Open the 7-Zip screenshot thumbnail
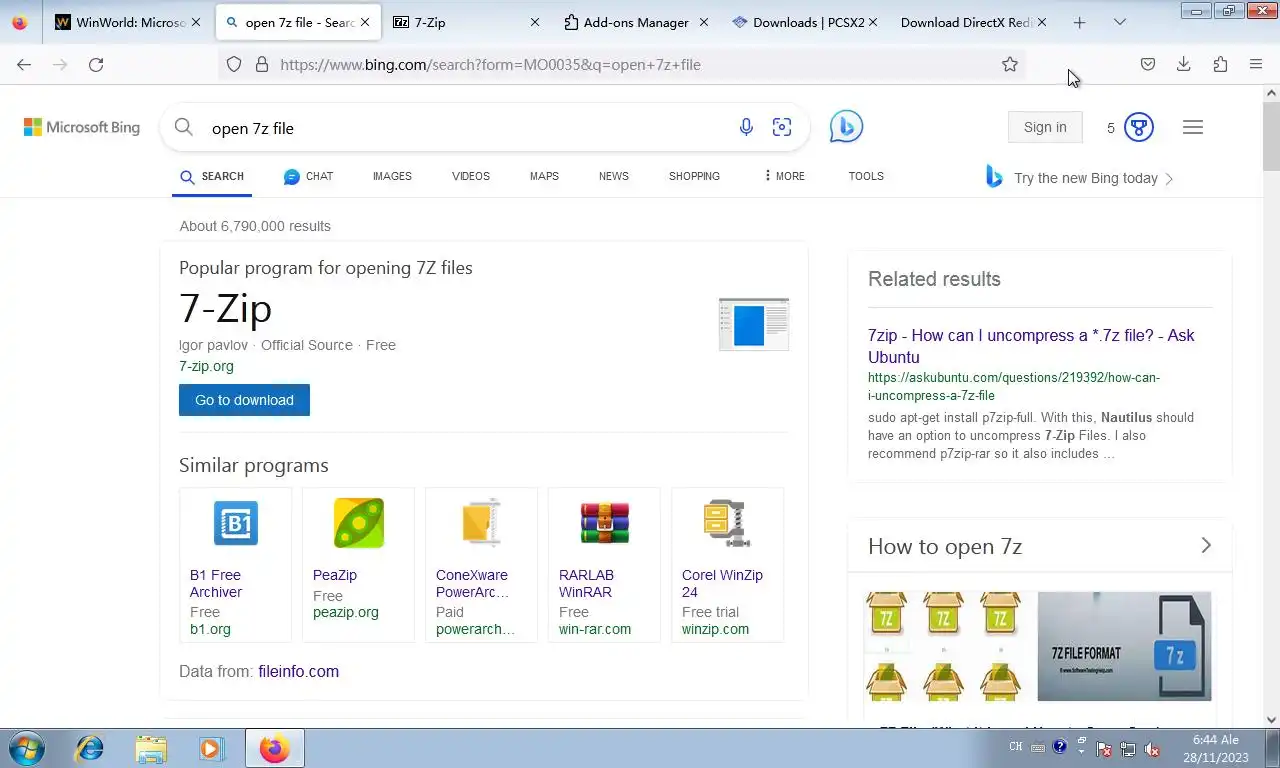Viewport: 1280px width, 768px height. 754,324
